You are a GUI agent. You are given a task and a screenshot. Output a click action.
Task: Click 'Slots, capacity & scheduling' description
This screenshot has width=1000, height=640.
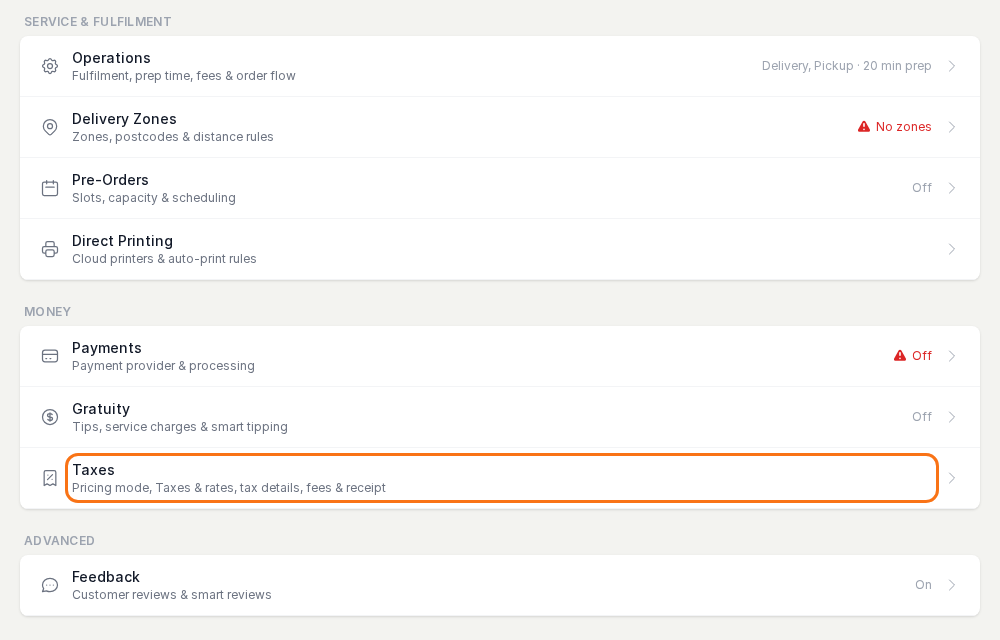coord(154,198)
